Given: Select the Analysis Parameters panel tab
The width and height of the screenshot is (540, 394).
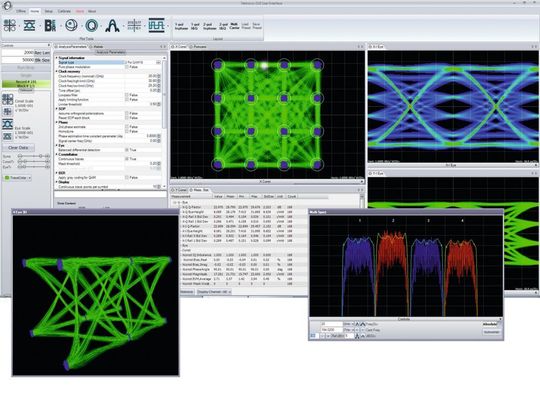Looking at the screenshot, I should click(x=72, y=46).
